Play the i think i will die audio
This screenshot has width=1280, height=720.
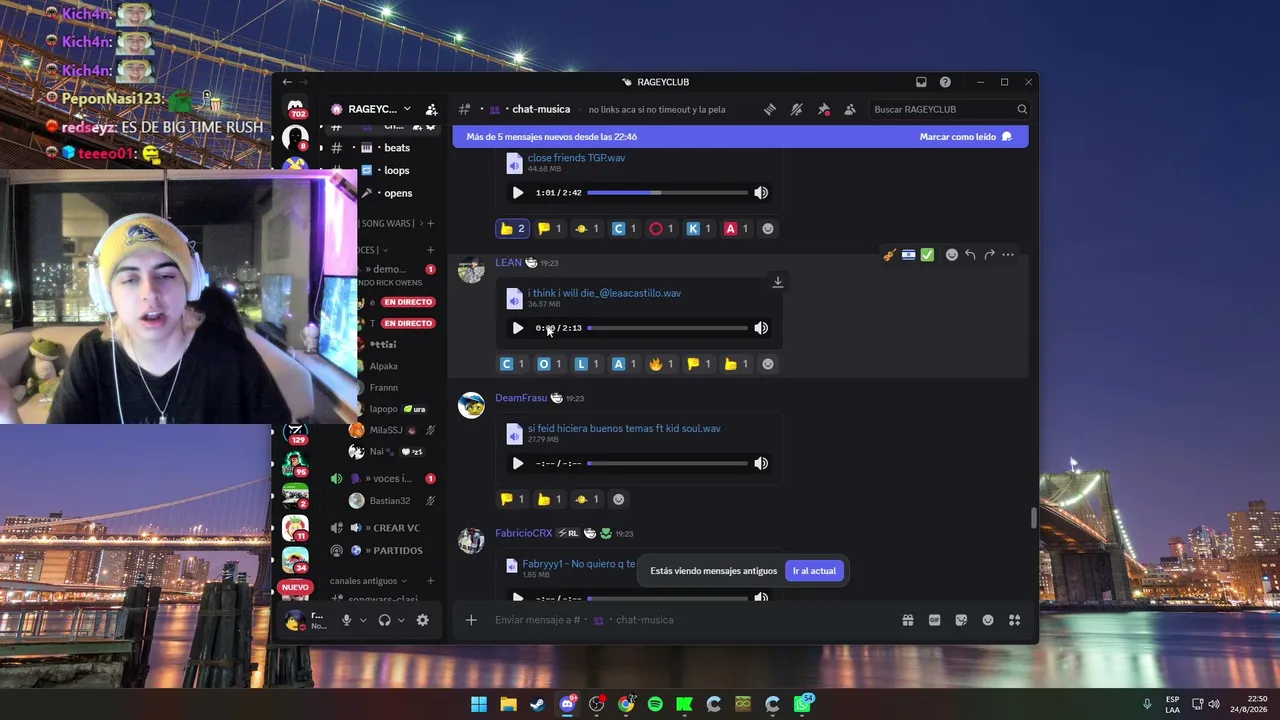[x=517, y=328]
